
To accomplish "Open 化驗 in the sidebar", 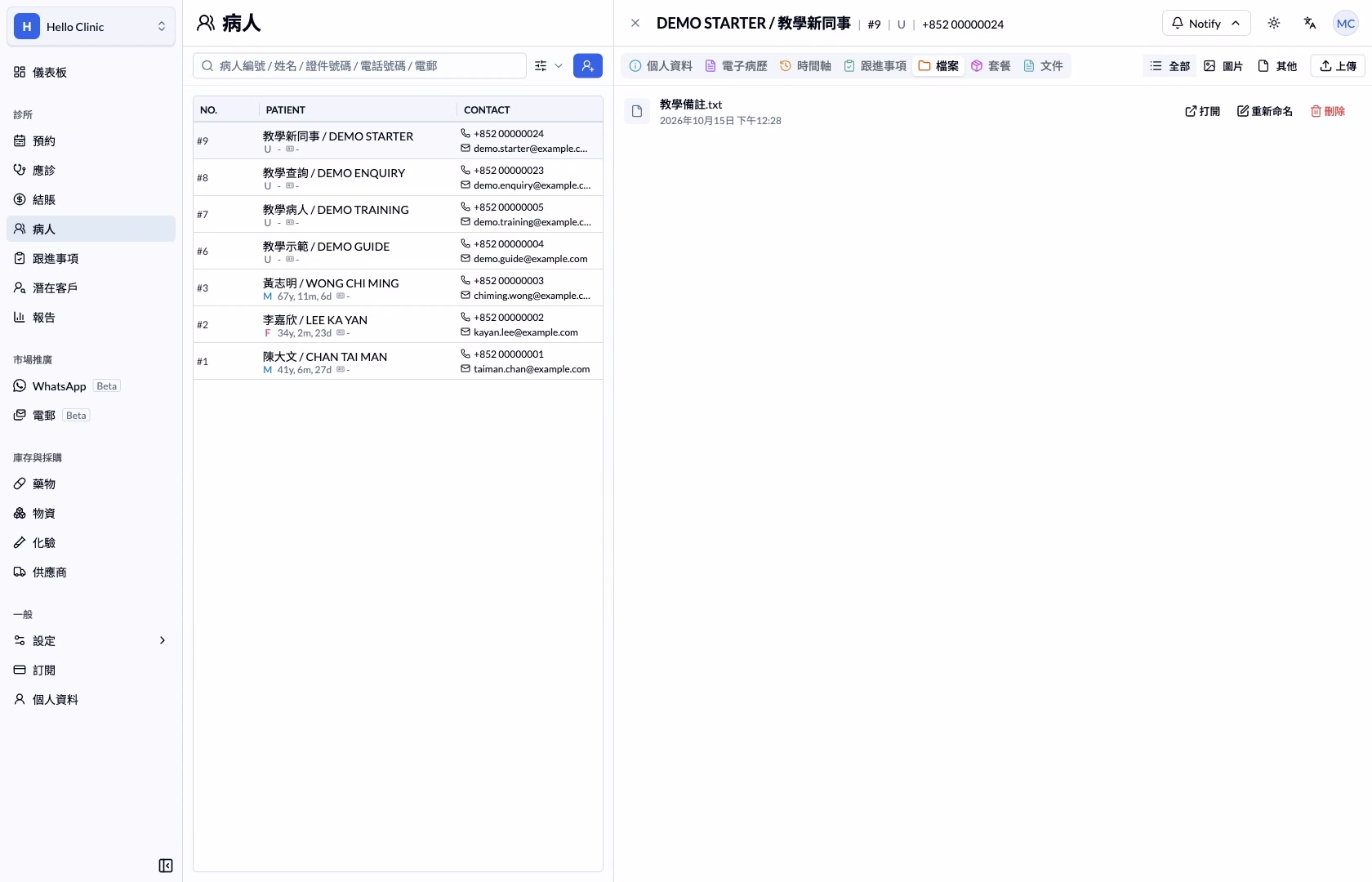I will pos(91,543).
